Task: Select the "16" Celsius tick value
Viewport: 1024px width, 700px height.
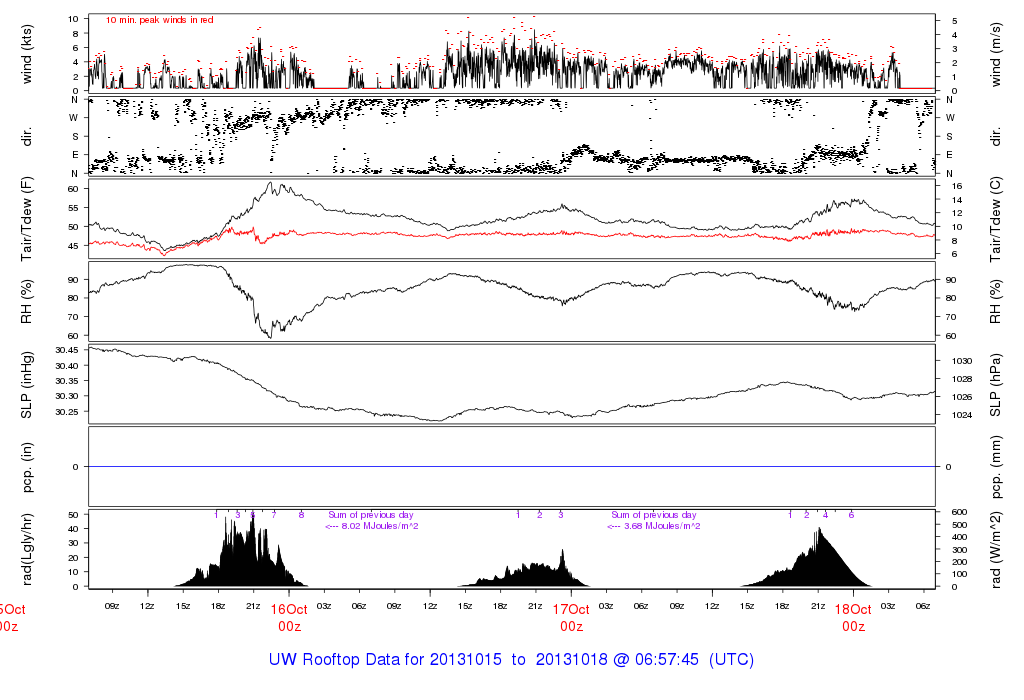Action: pyautogui.click(x=957, y=186)
